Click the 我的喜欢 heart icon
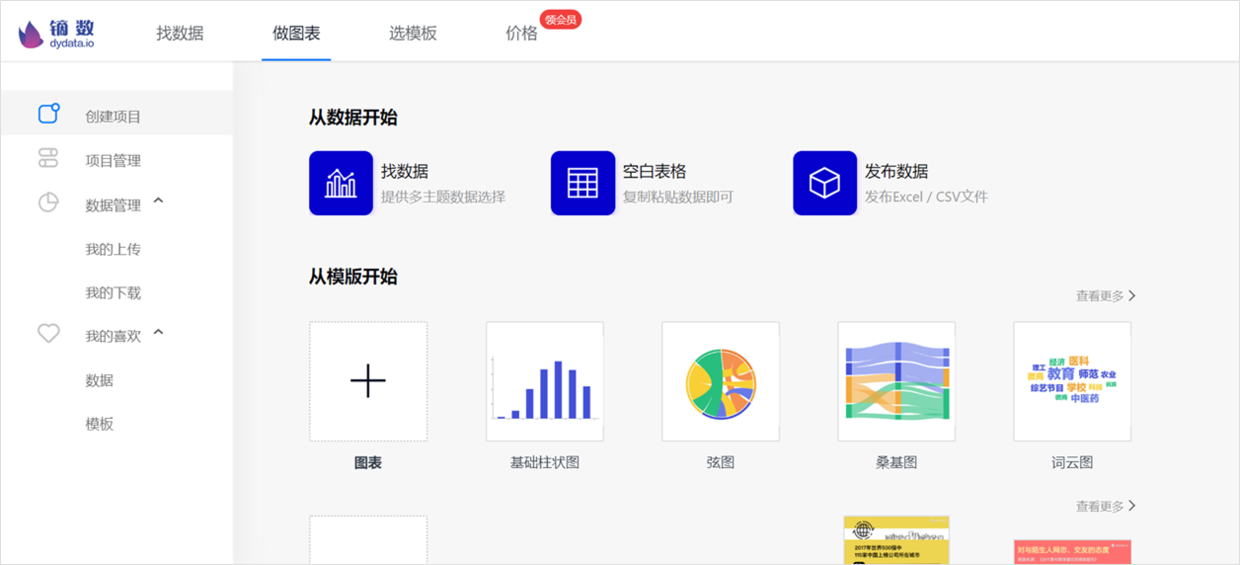The image size is (1240, 565). (x=49, y=334)
